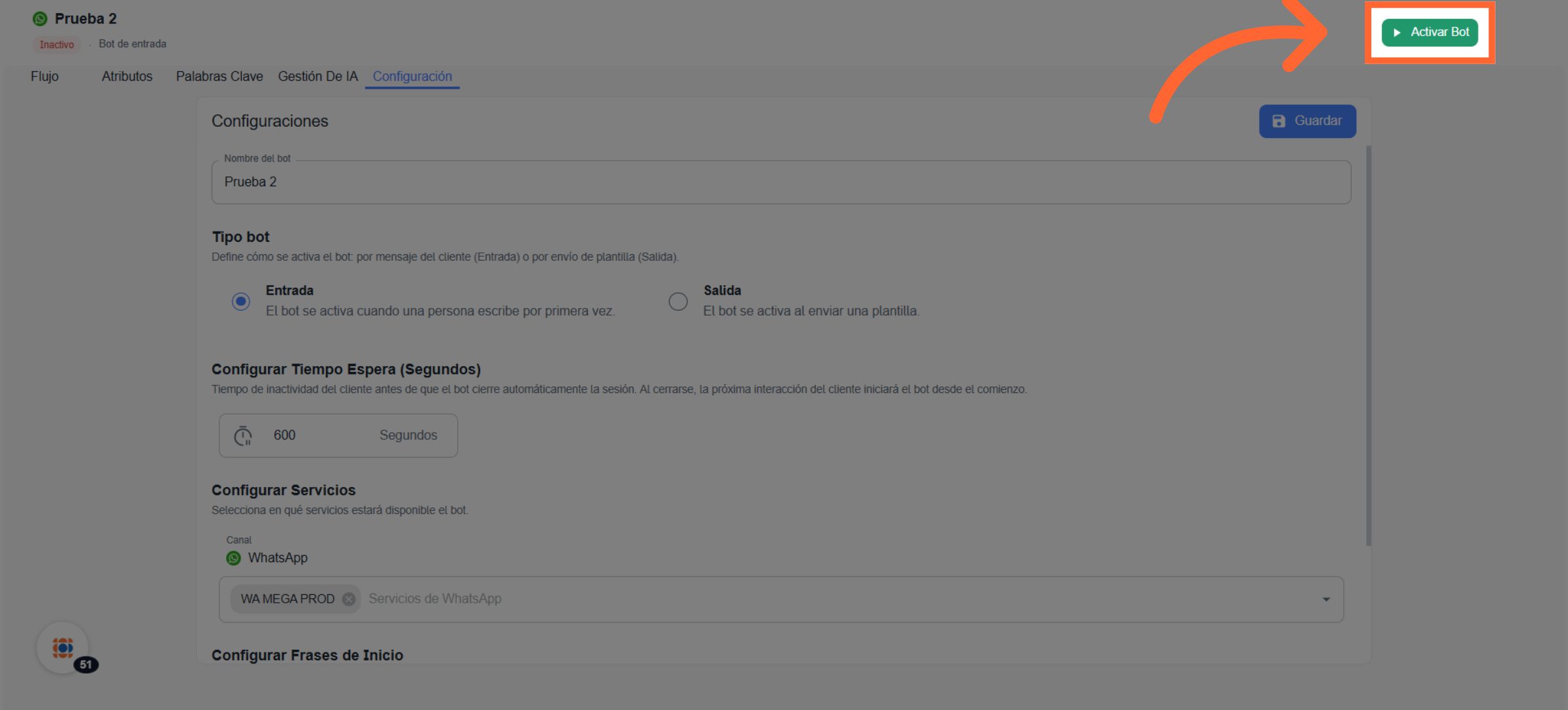Image resolution: width=1568 pixels, height=710 pixels.
Task: Click the 600 seconds wait time field
Action: click(x=314, y=435)
